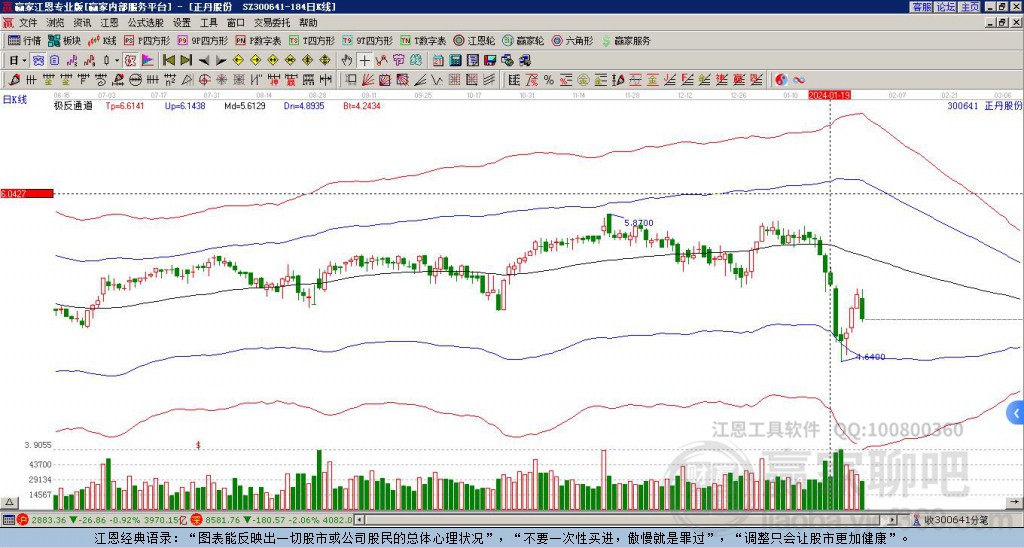The image size is (1024, 548).
Task: Open the 窗口 menu
Action: coord(236,23)
